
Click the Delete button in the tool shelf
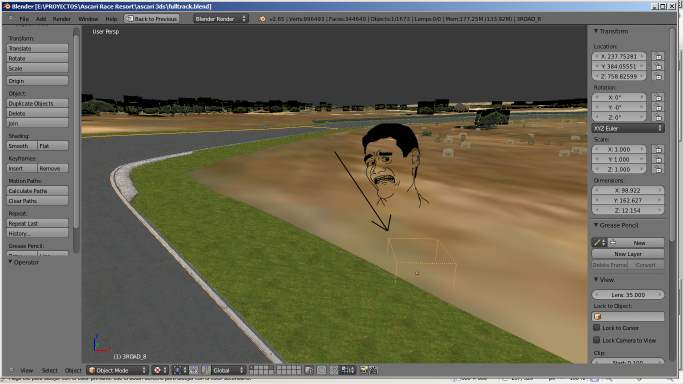(37, 113)
